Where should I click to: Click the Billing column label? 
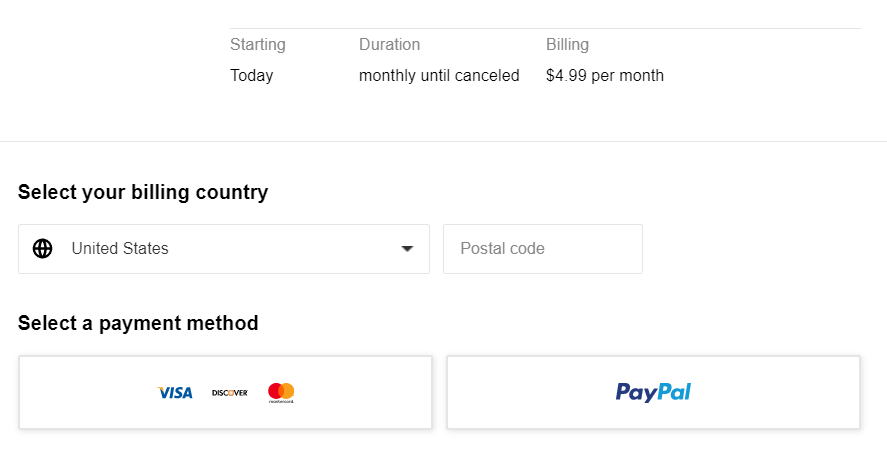pyautogui.click(x=567, y=44)
